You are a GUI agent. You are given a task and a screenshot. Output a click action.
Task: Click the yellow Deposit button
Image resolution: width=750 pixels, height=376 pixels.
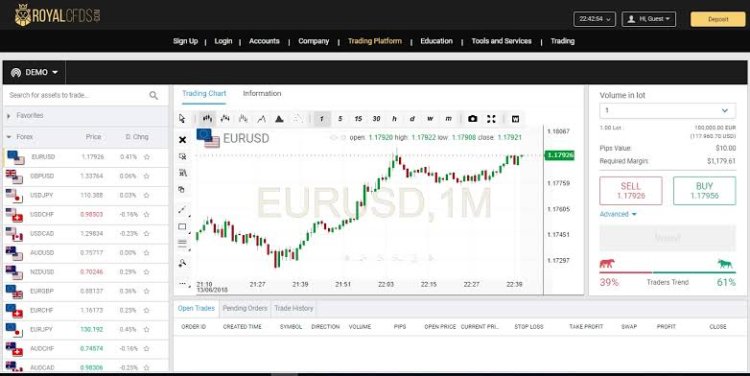(717, 19)
